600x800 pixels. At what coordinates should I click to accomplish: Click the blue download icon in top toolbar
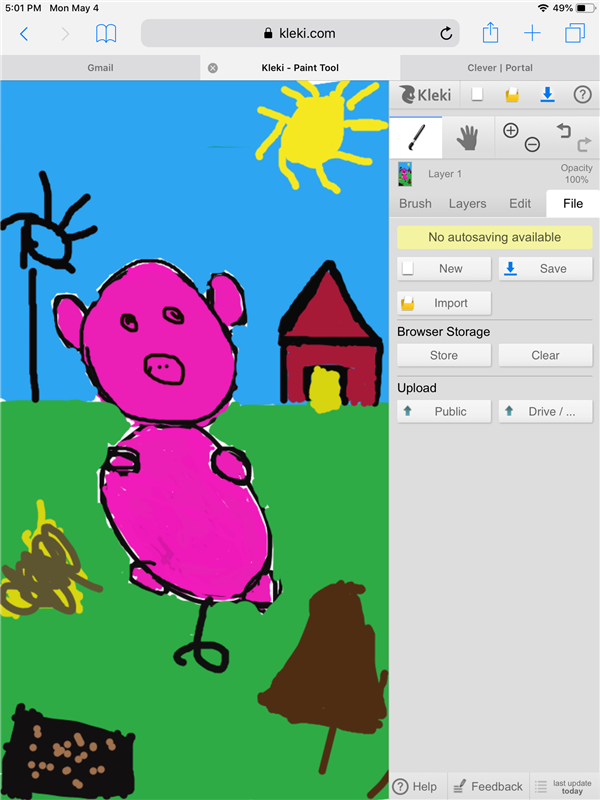click(x=547, y=94)
